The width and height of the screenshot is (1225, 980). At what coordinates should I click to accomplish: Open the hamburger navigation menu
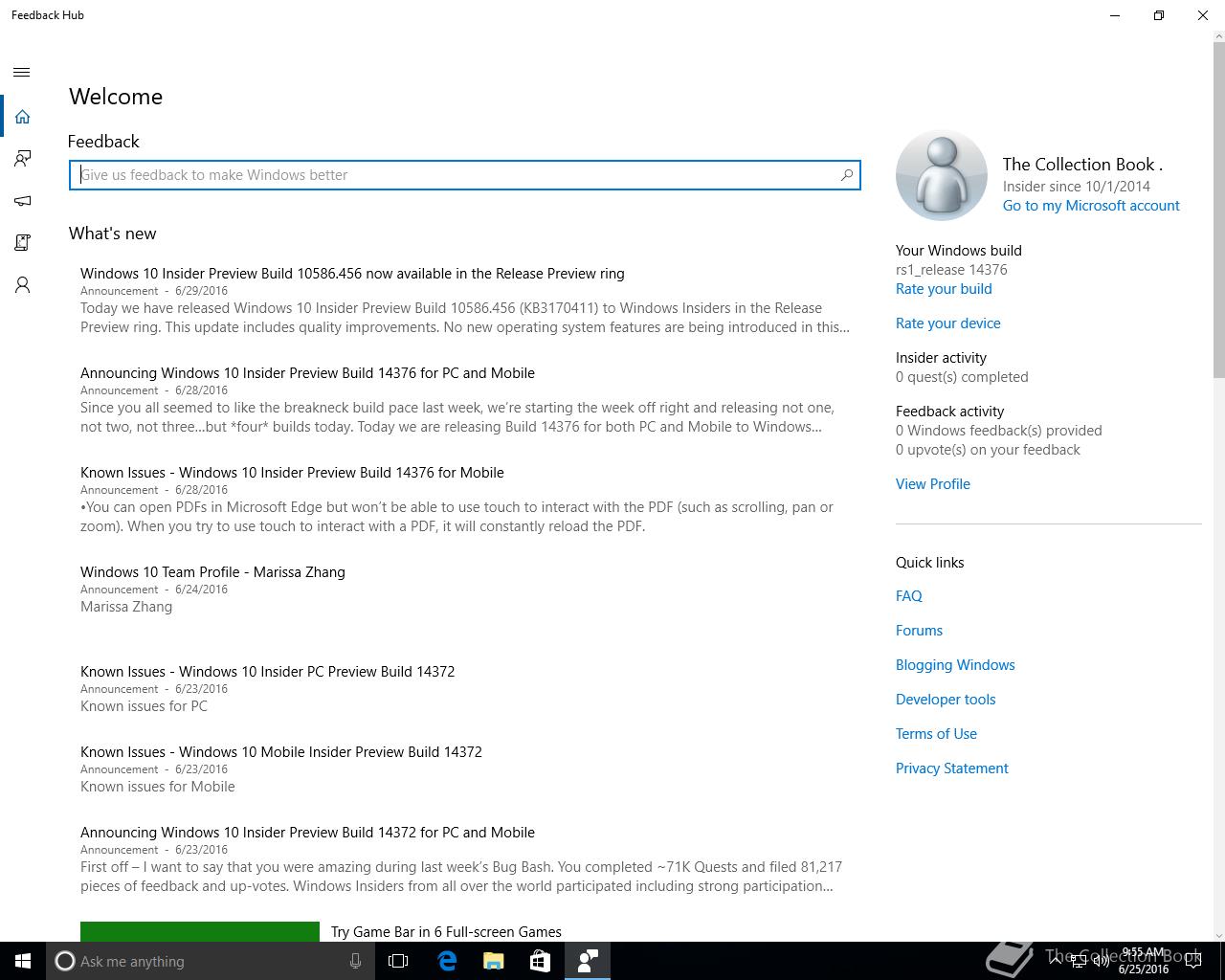[22, 73]
